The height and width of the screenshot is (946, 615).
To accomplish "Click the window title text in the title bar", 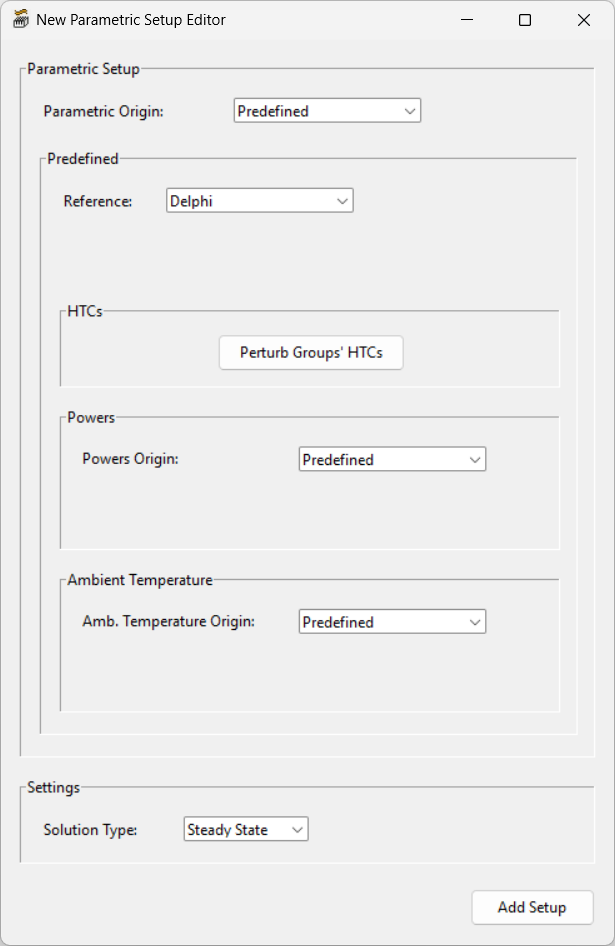I will point(131,20).
